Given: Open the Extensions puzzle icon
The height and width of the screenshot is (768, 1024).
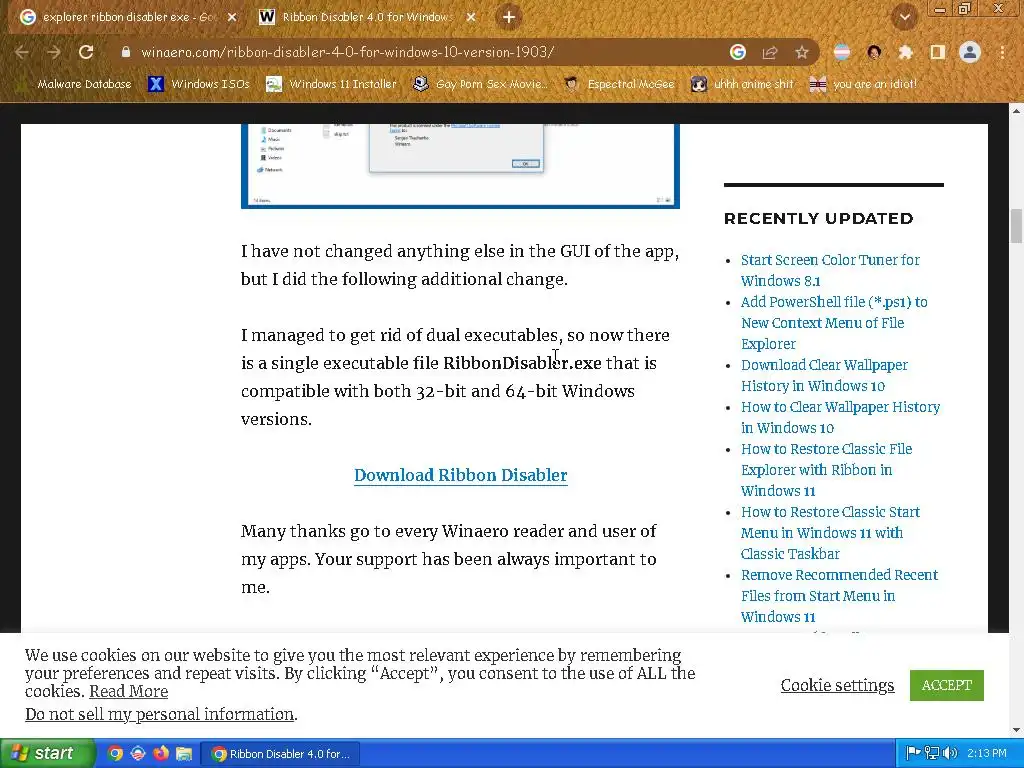Looking at the screenshot, I should click(x=905, y=52).
